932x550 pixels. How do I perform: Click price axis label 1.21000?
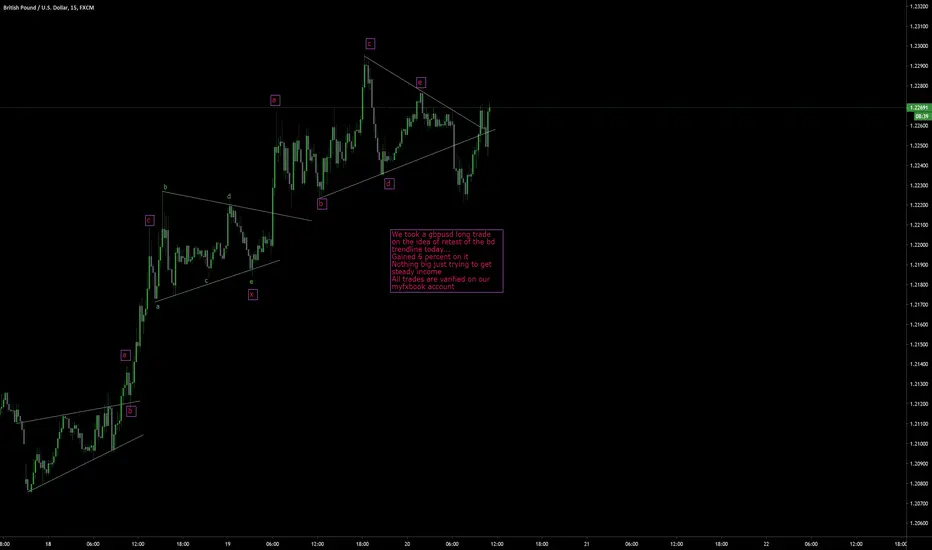[x=919, y=444]
